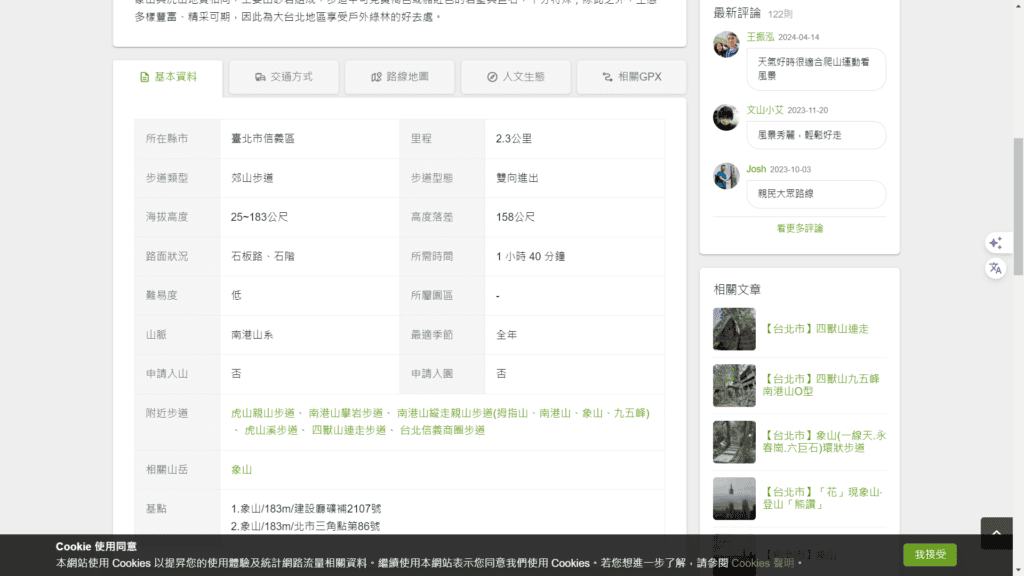Click 看更多評論 link
Screen dimensions: 1024x576
799,229
